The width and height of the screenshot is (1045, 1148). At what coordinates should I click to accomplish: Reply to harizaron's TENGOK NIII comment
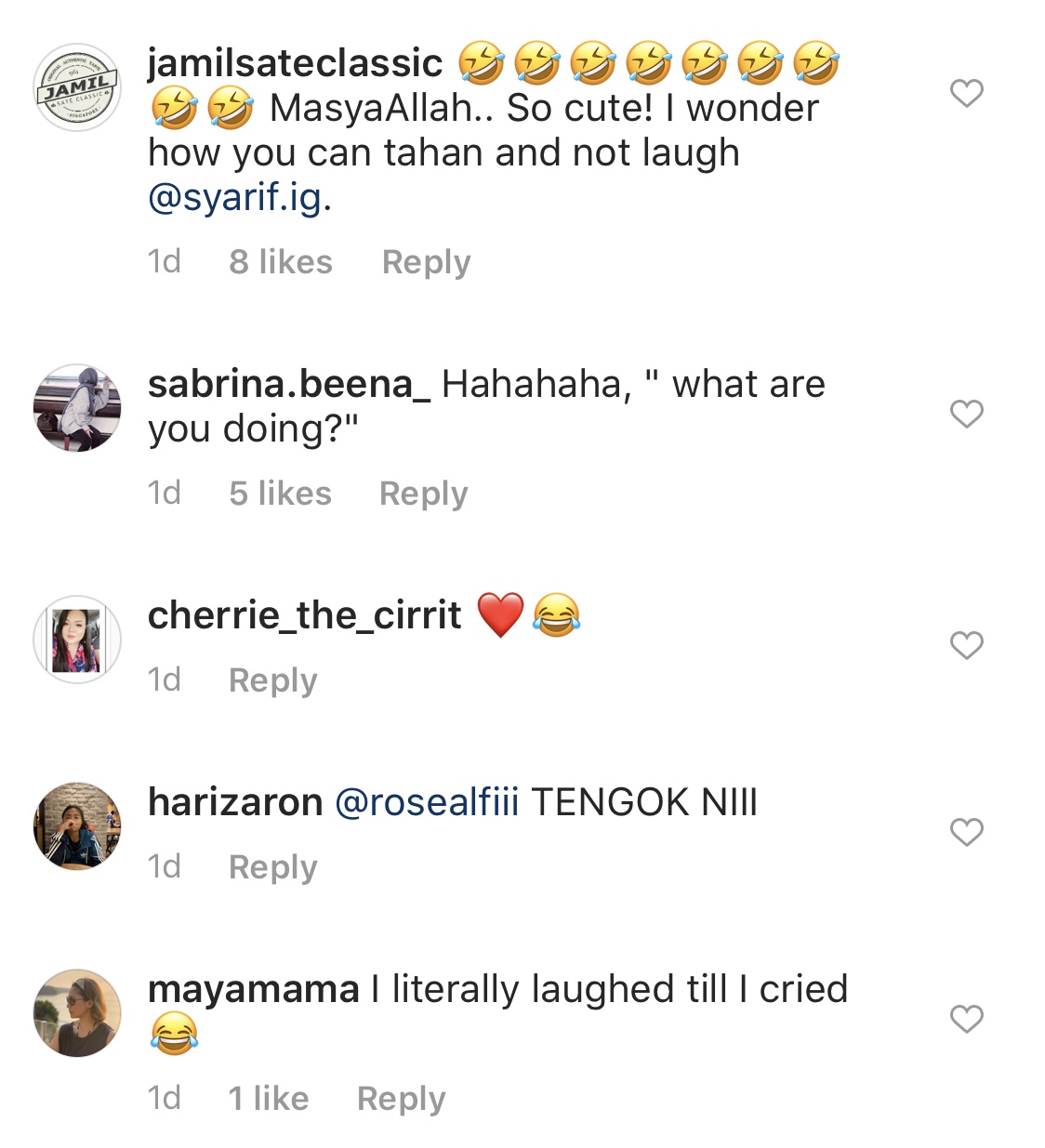coord(272,867)
